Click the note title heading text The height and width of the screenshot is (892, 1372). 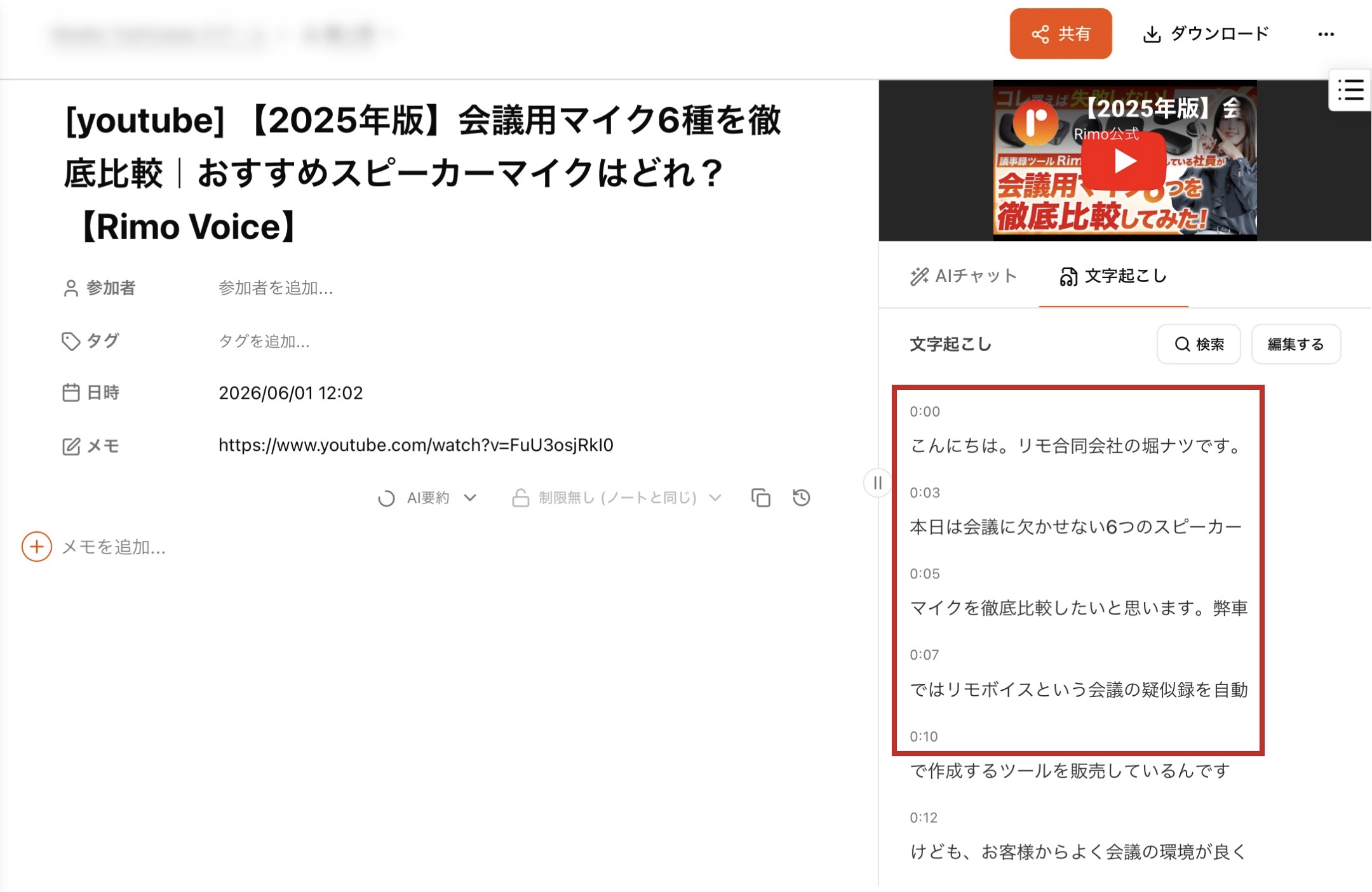click(422, 173)
